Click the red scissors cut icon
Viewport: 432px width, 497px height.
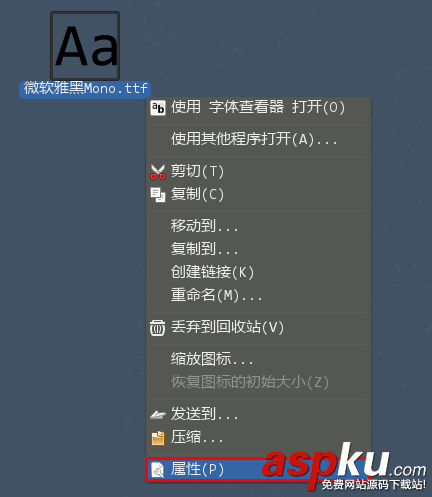[x=158, y=172]
